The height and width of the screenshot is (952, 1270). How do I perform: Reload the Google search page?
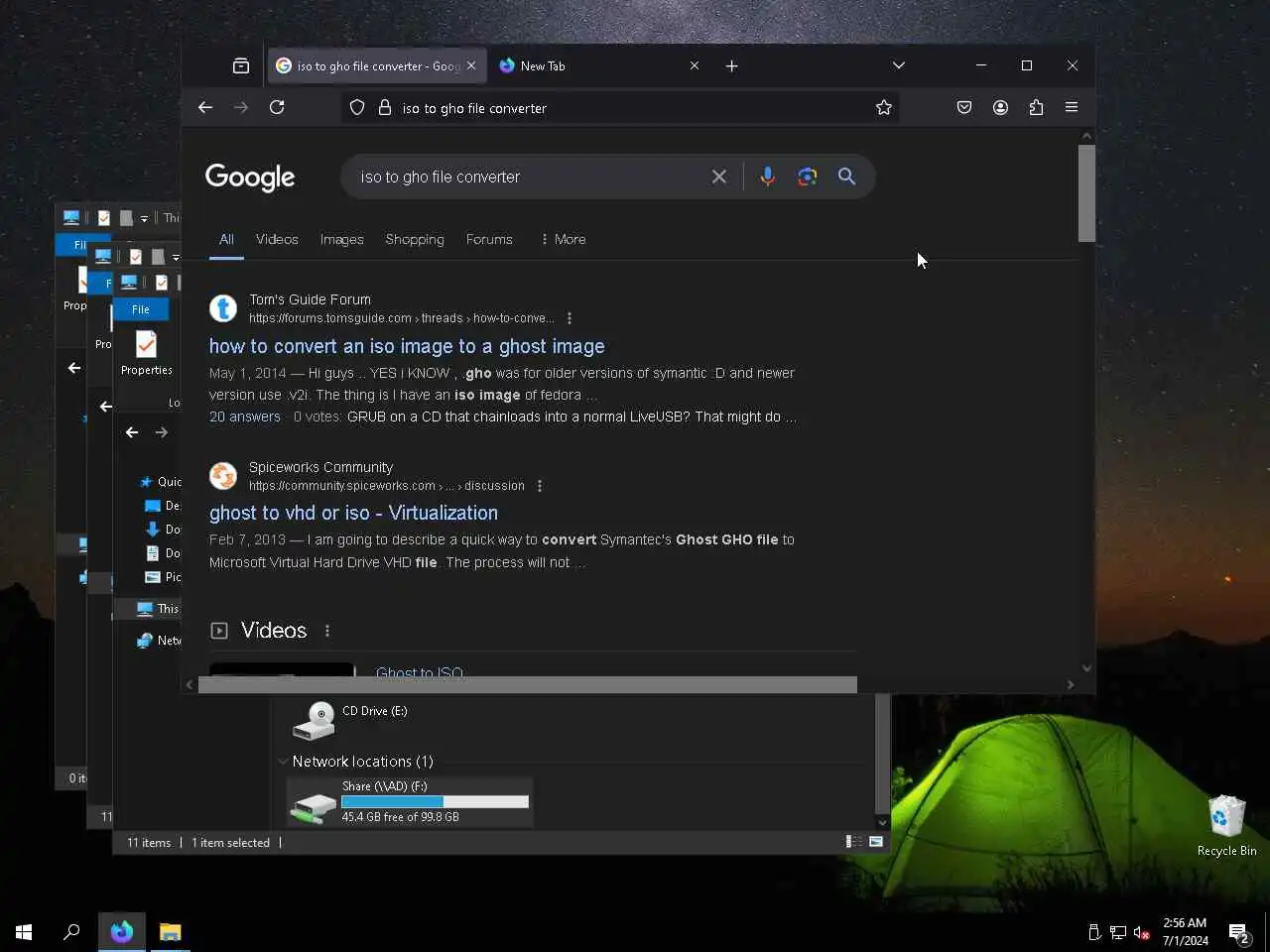click(277, 107)
